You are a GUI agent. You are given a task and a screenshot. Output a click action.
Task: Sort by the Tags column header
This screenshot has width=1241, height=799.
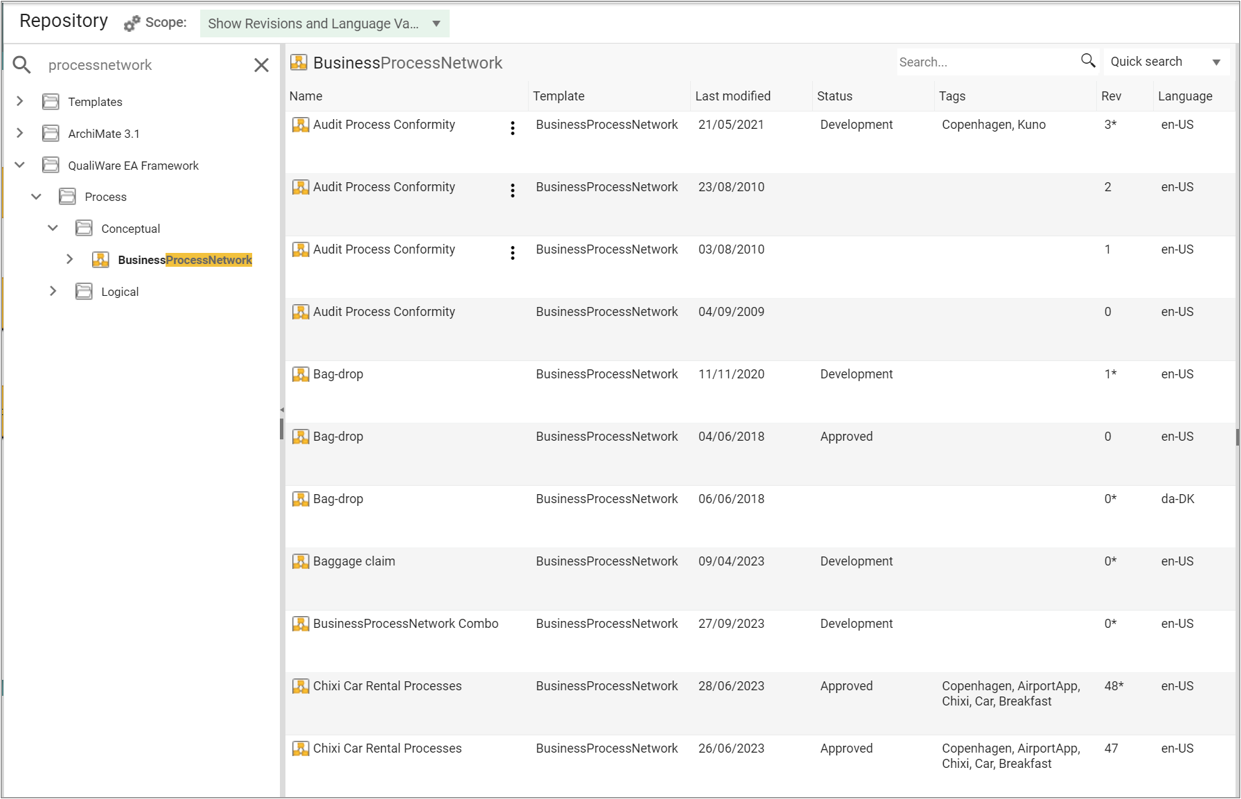click(952, 96)
